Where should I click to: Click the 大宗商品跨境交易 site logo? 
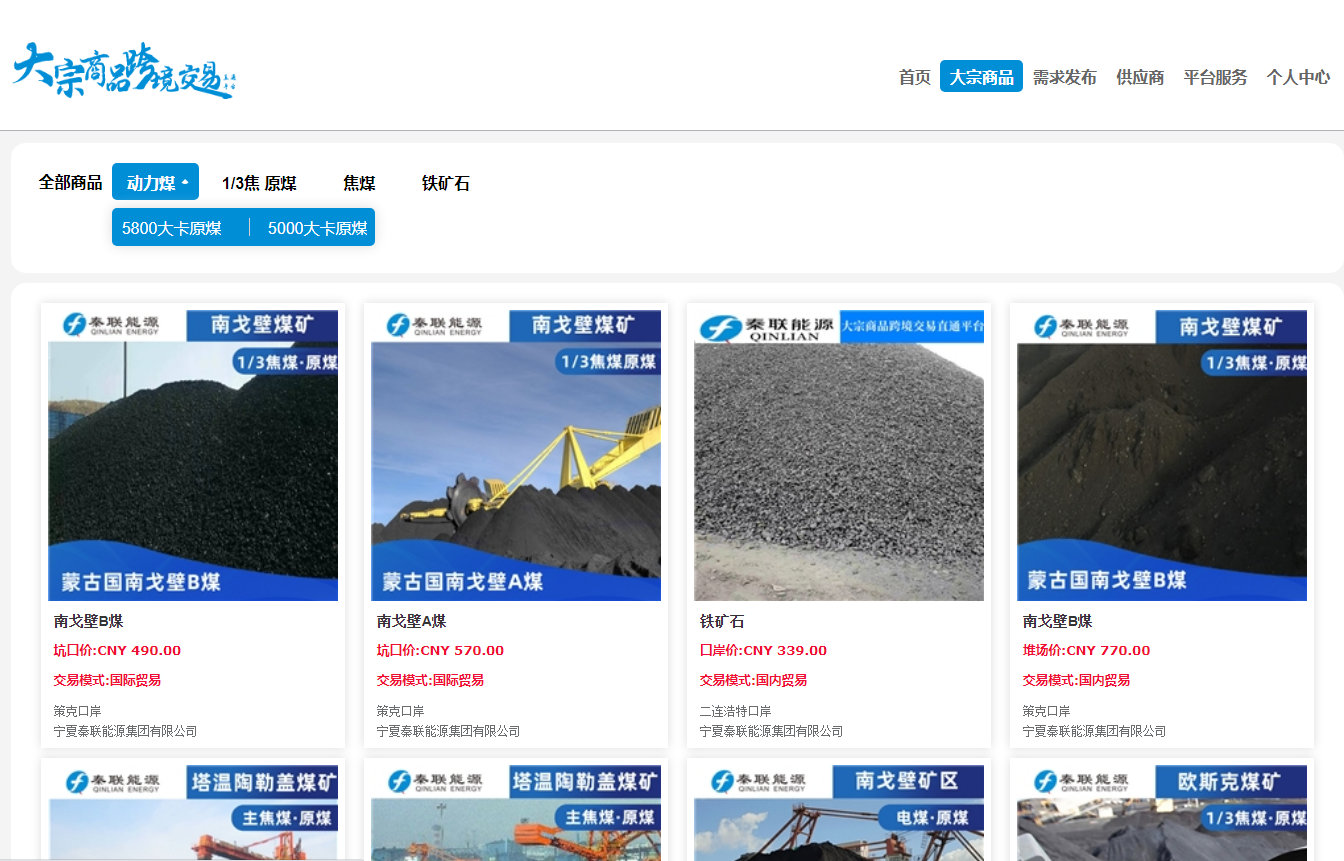[124, 70]
